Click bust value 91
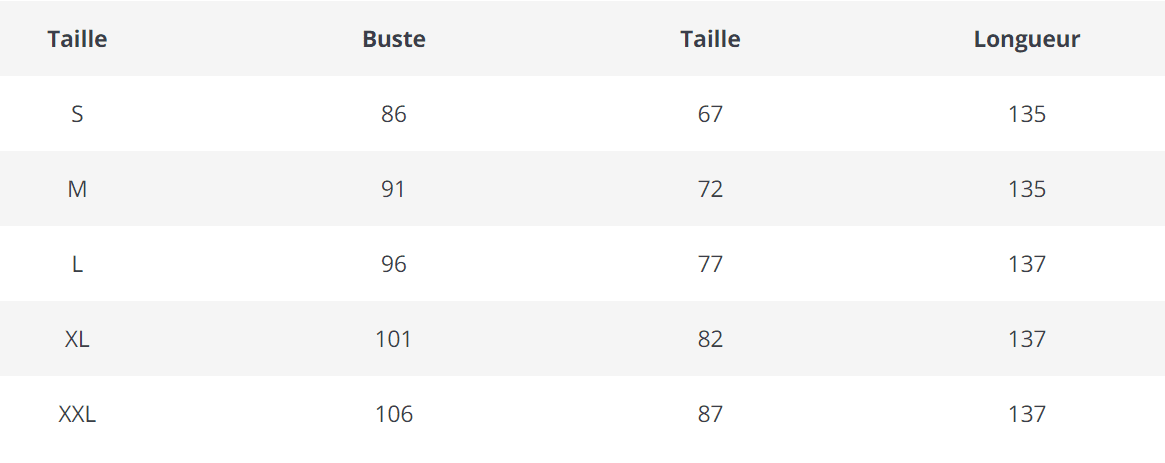The image size is (1165, 463). pyautogui.click(x=394, y=189)
